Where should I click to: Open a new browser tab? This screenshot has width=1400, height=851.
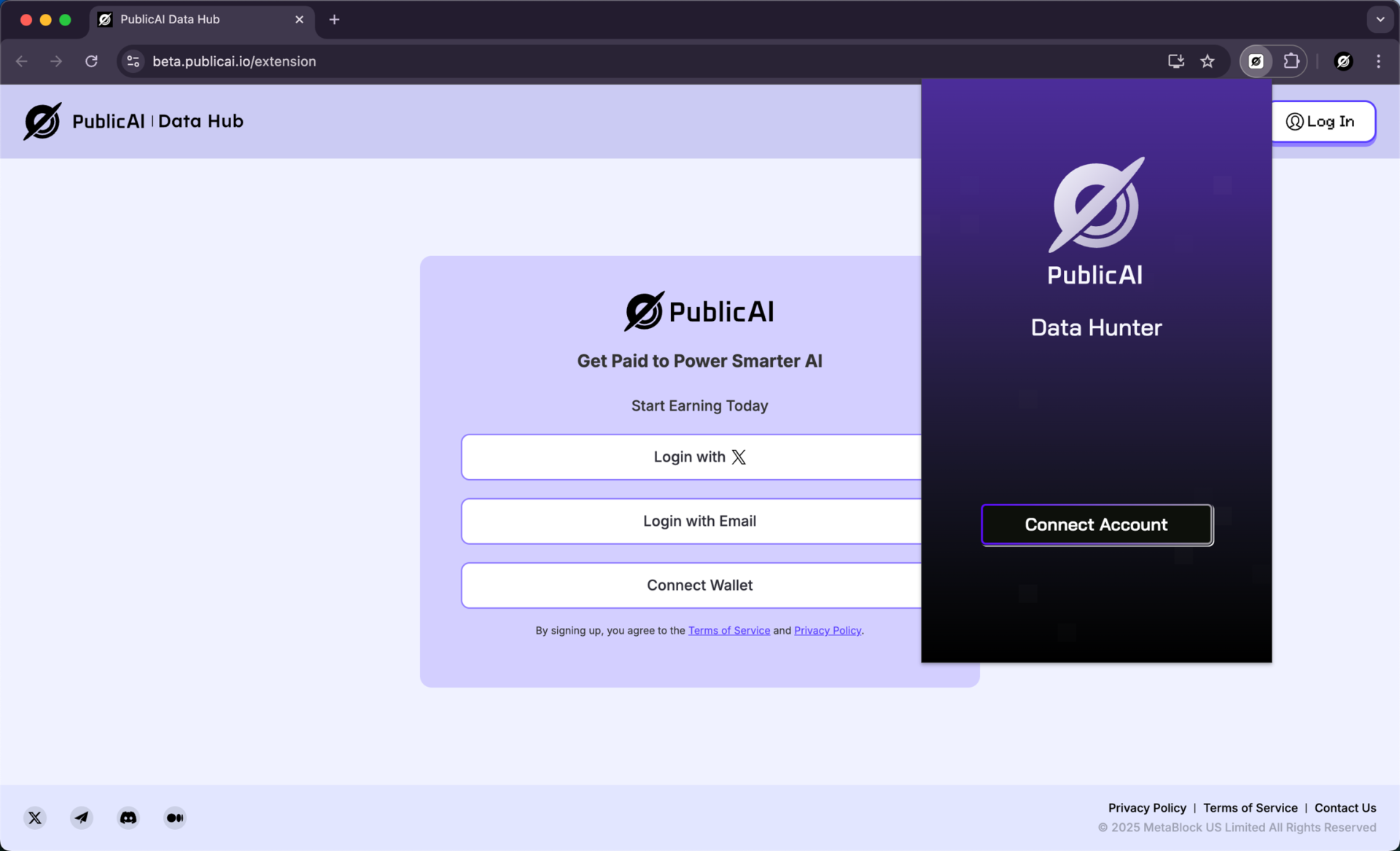tap(334, 20)
